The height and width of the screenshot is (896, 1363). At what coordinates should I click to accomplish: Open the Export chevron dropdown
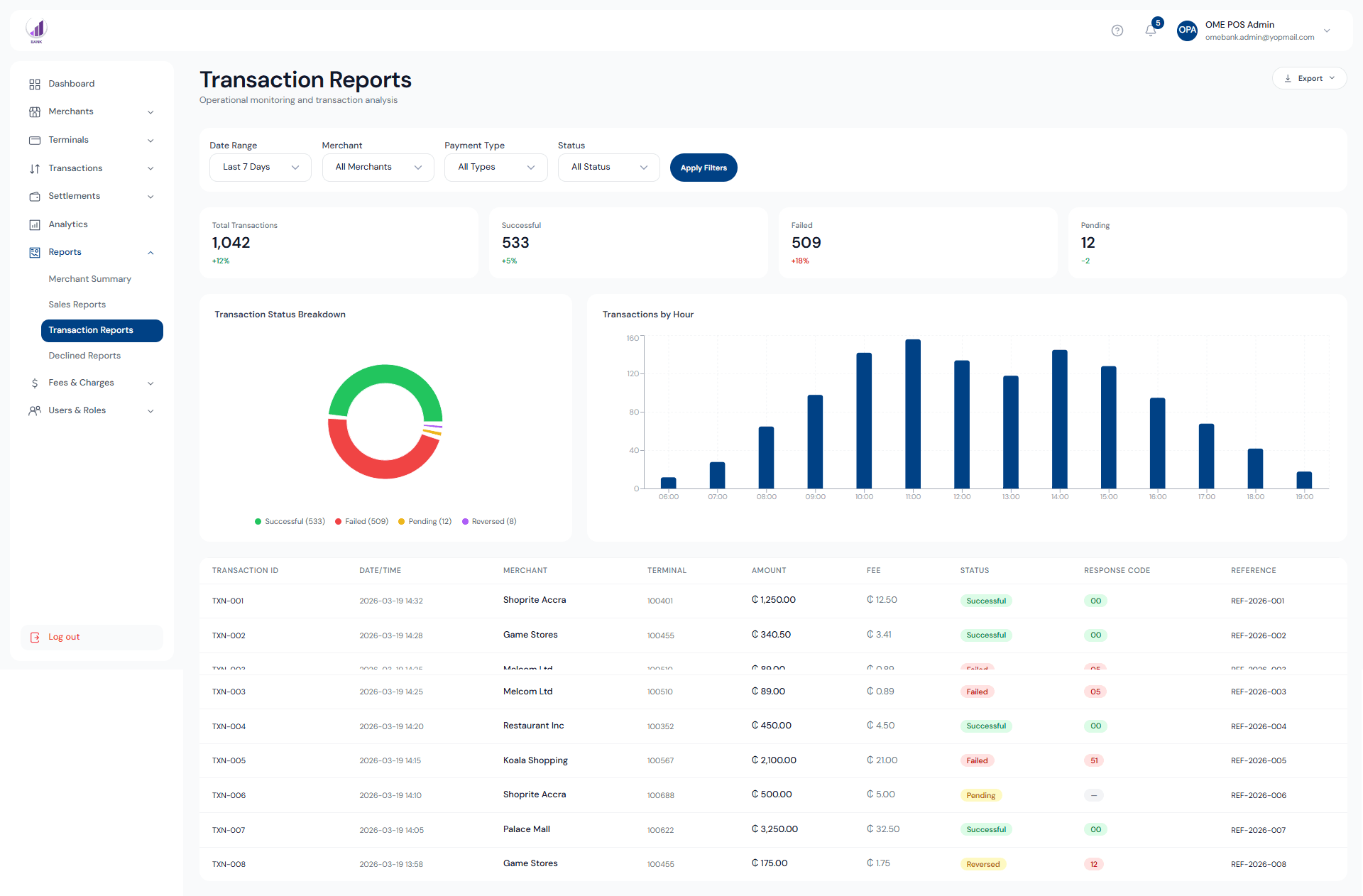click(x=1332, y=79)
